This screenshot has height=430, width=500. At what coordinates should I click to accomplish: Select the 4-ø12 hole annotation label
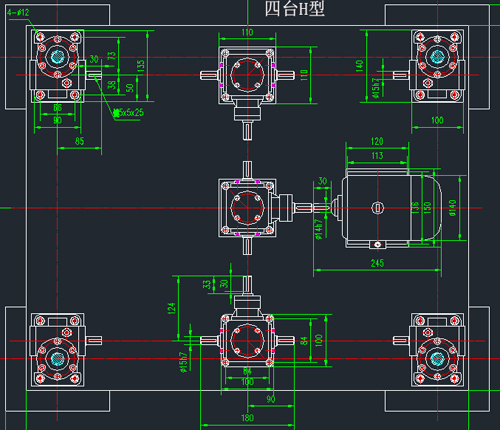click(18, 13)
